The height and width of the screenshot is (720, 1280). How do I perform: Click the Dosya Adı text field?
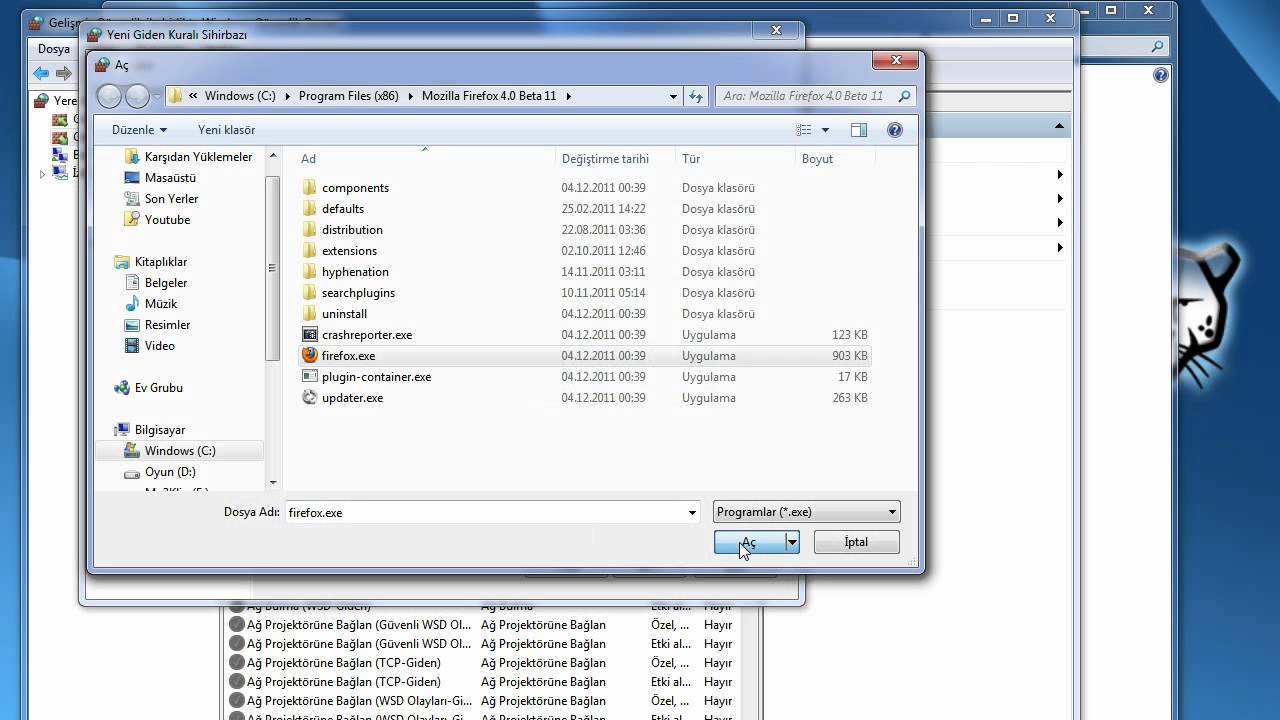coord(484,512)
